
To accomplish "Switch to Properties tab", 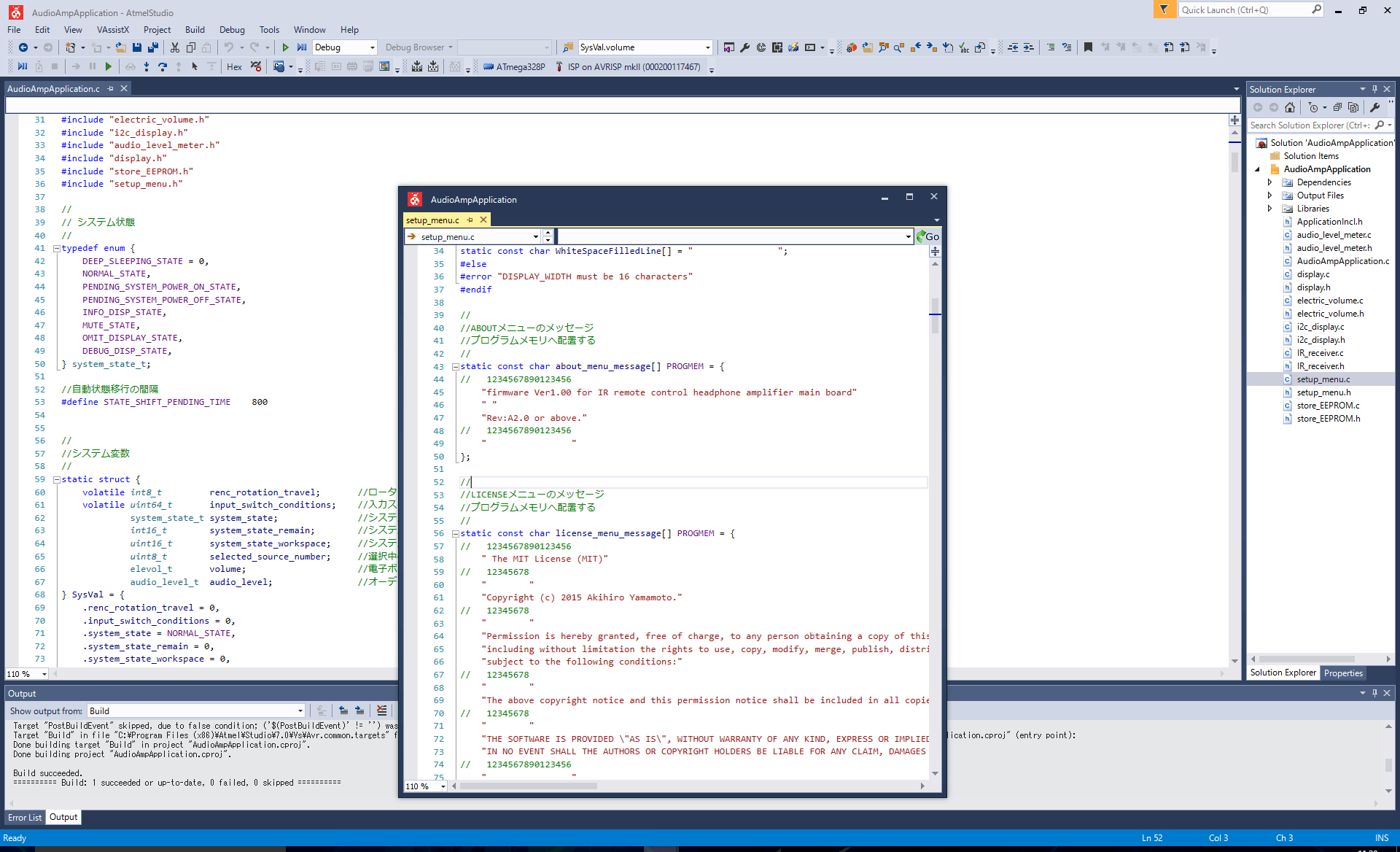I will click(x=1343, y=673).
